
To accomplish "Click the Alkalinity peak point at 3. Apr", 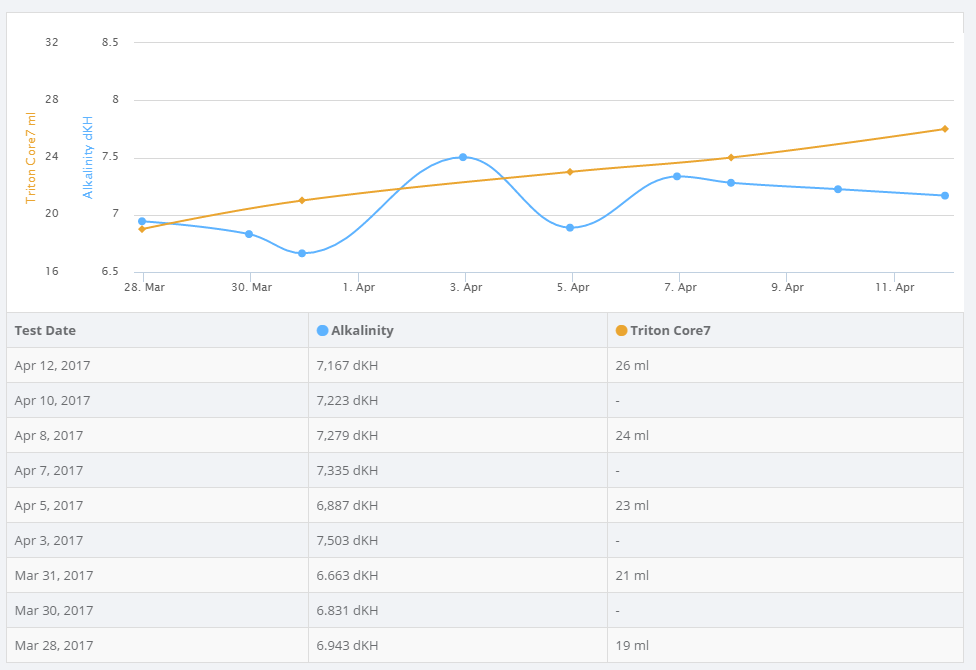I will point(463,158).
